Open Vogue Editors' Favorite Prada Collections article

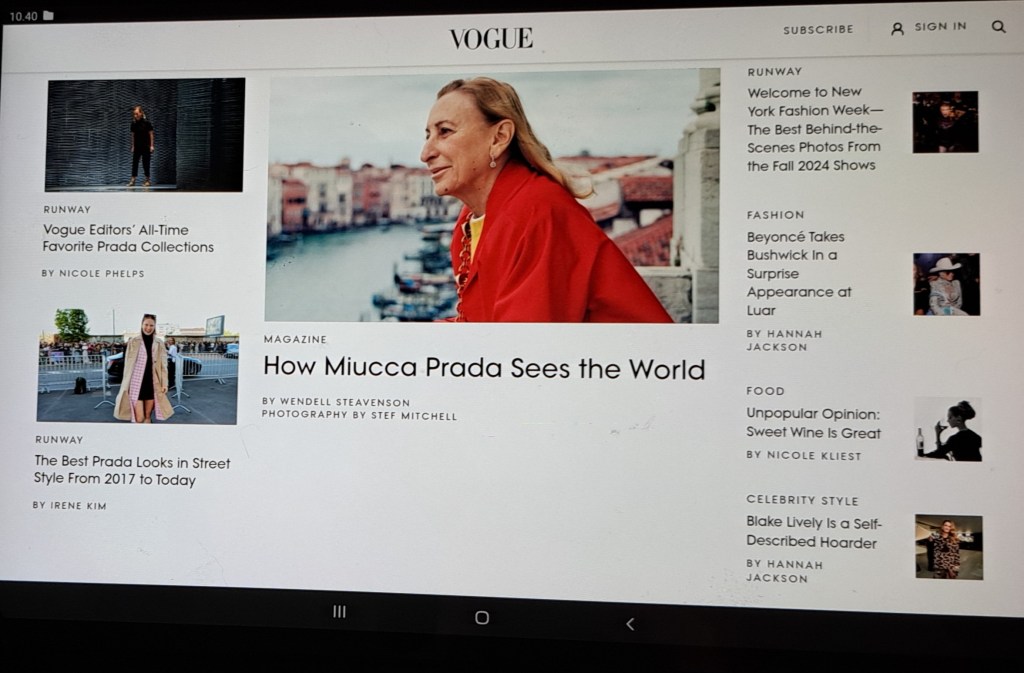pos(128,238)
